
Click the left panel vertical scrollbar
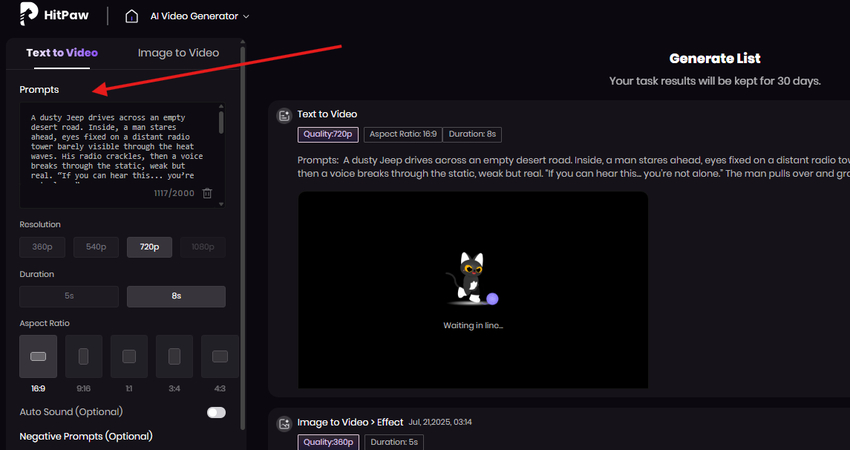point(242,239)
